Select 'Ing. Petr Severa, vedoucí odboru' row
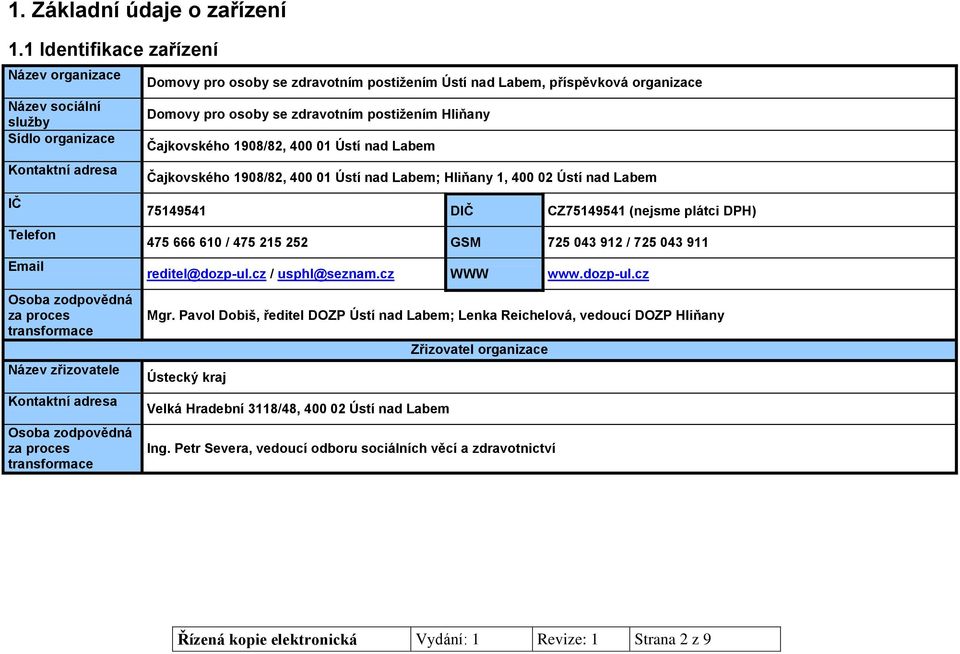 click(549, 448)
